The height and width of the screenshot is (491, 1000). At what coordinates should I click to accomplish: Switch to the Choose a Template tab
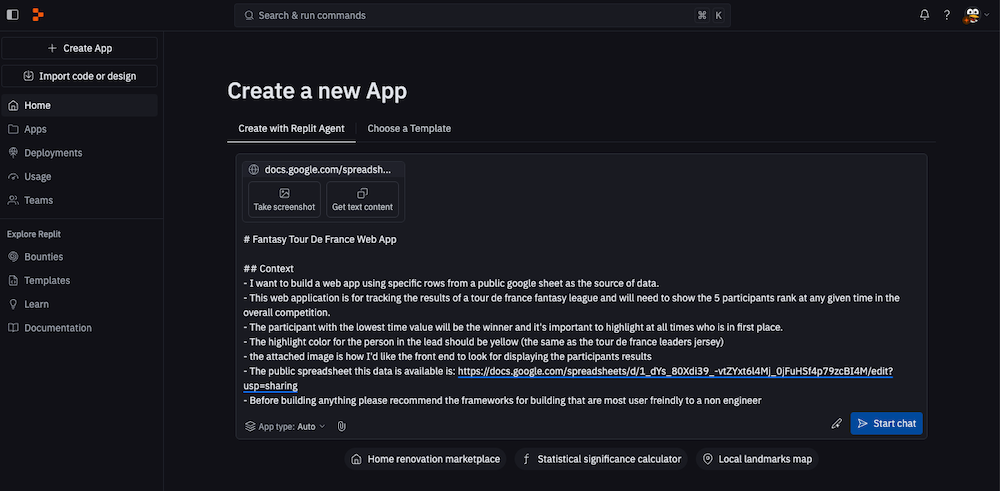point(409,128)
